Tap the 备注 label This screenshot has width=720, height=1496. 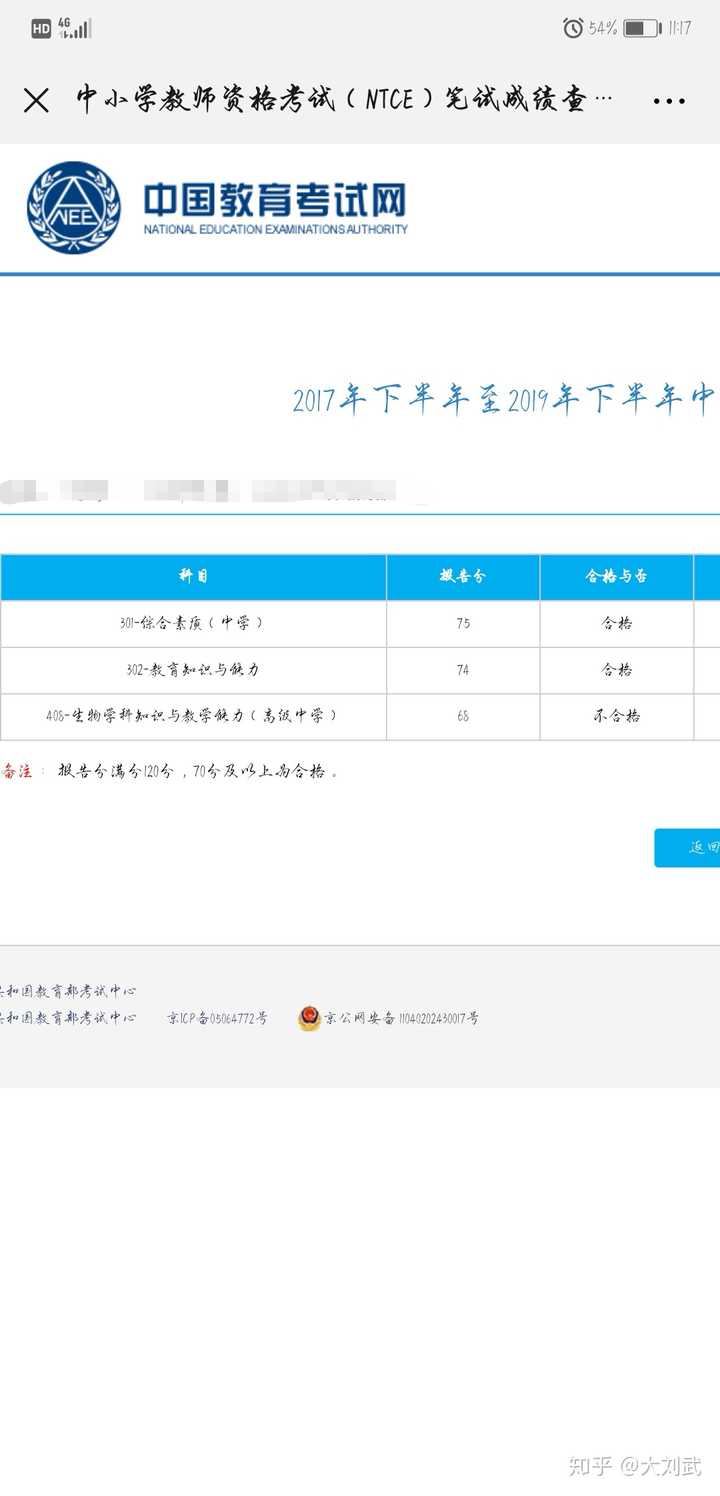pyautogui.click(x=17, y=771)
